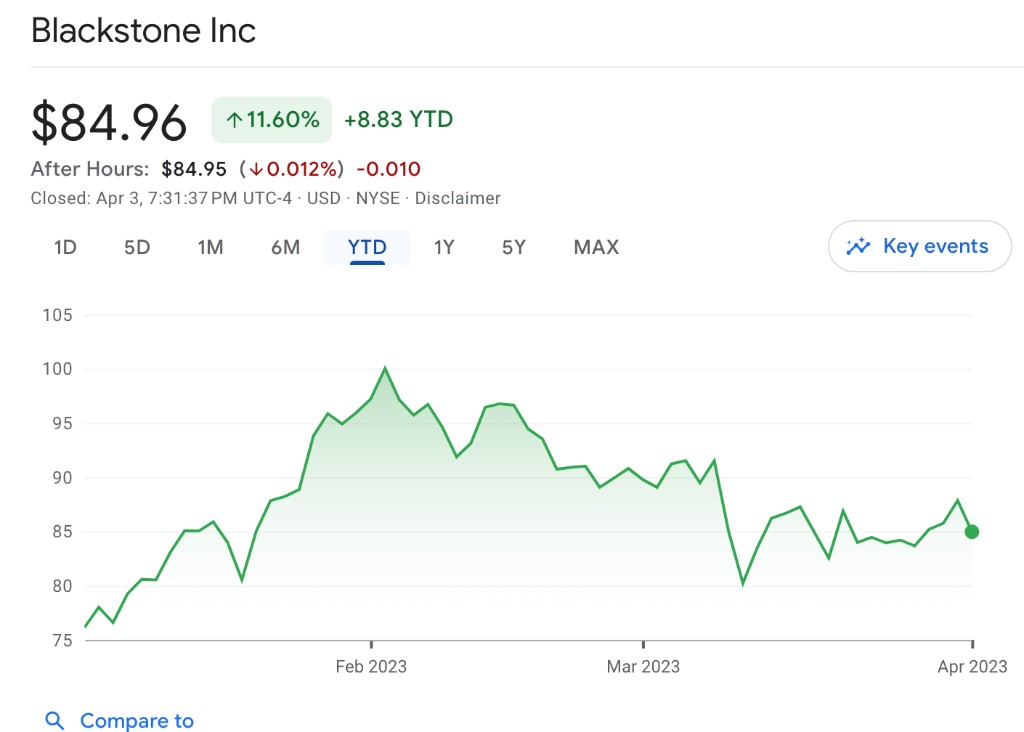Click the Feb 2023 axis marker

click(371, 666)
